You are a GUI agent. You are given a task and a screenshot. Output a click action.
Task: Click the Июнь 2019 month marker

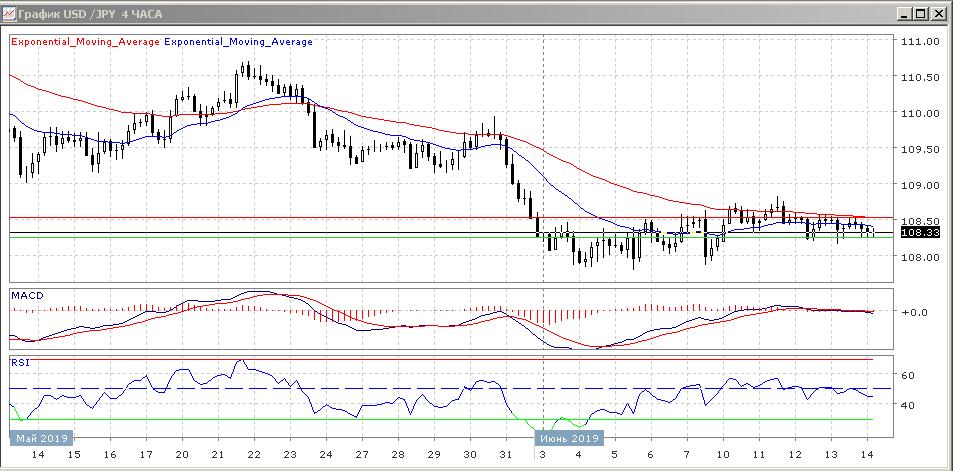pyautogui.click(x=569, y=438)
